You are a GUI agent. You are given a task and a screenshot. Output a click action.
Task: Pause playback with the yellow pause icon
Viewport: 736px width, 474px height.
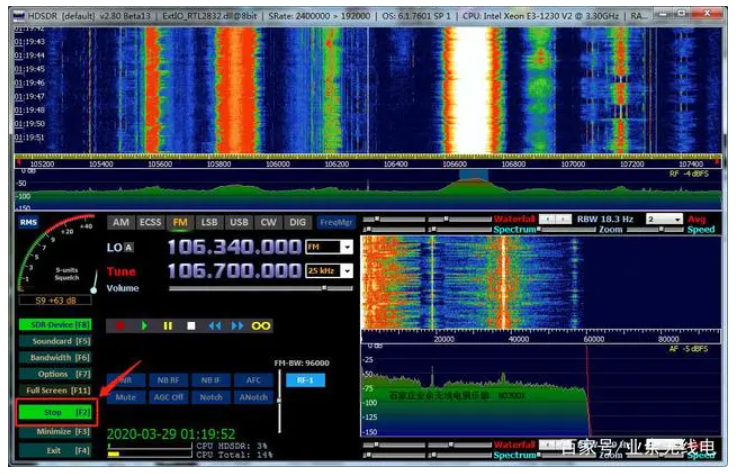pos(167,325)
